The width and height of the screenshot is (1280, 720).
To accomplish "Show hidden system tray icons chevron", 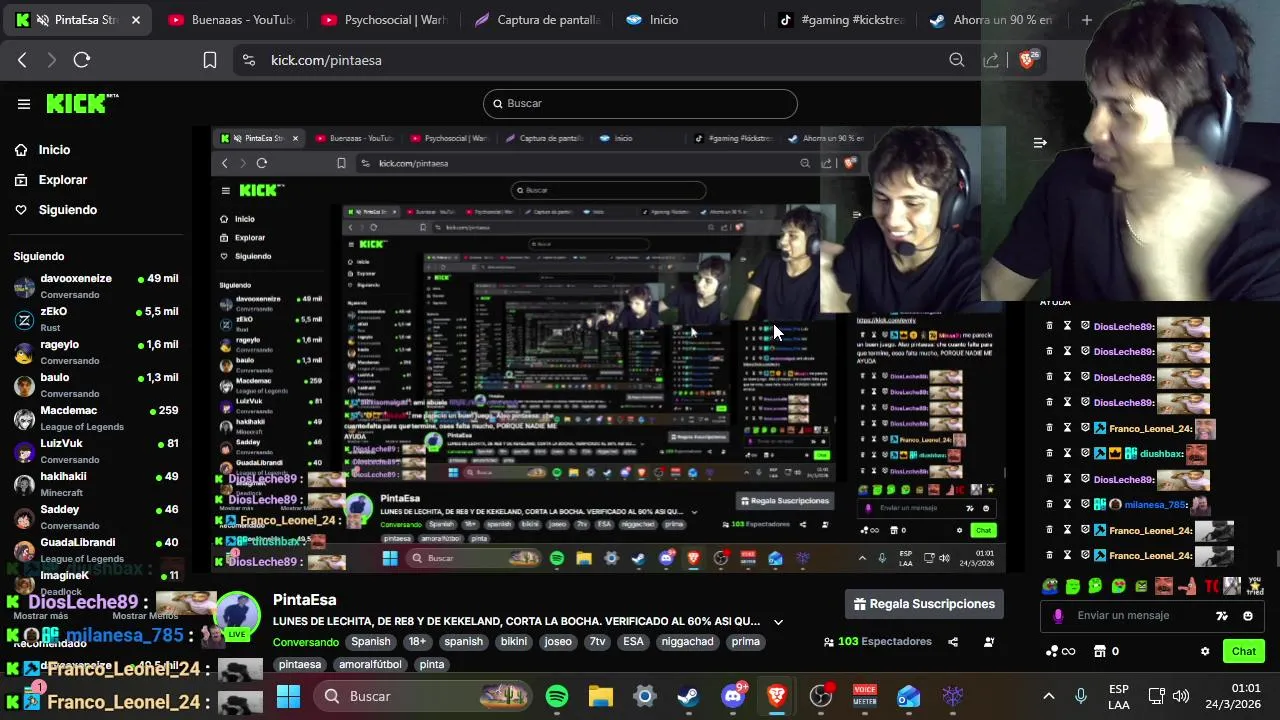I will pyautogui.click(x=1048, y=696).
